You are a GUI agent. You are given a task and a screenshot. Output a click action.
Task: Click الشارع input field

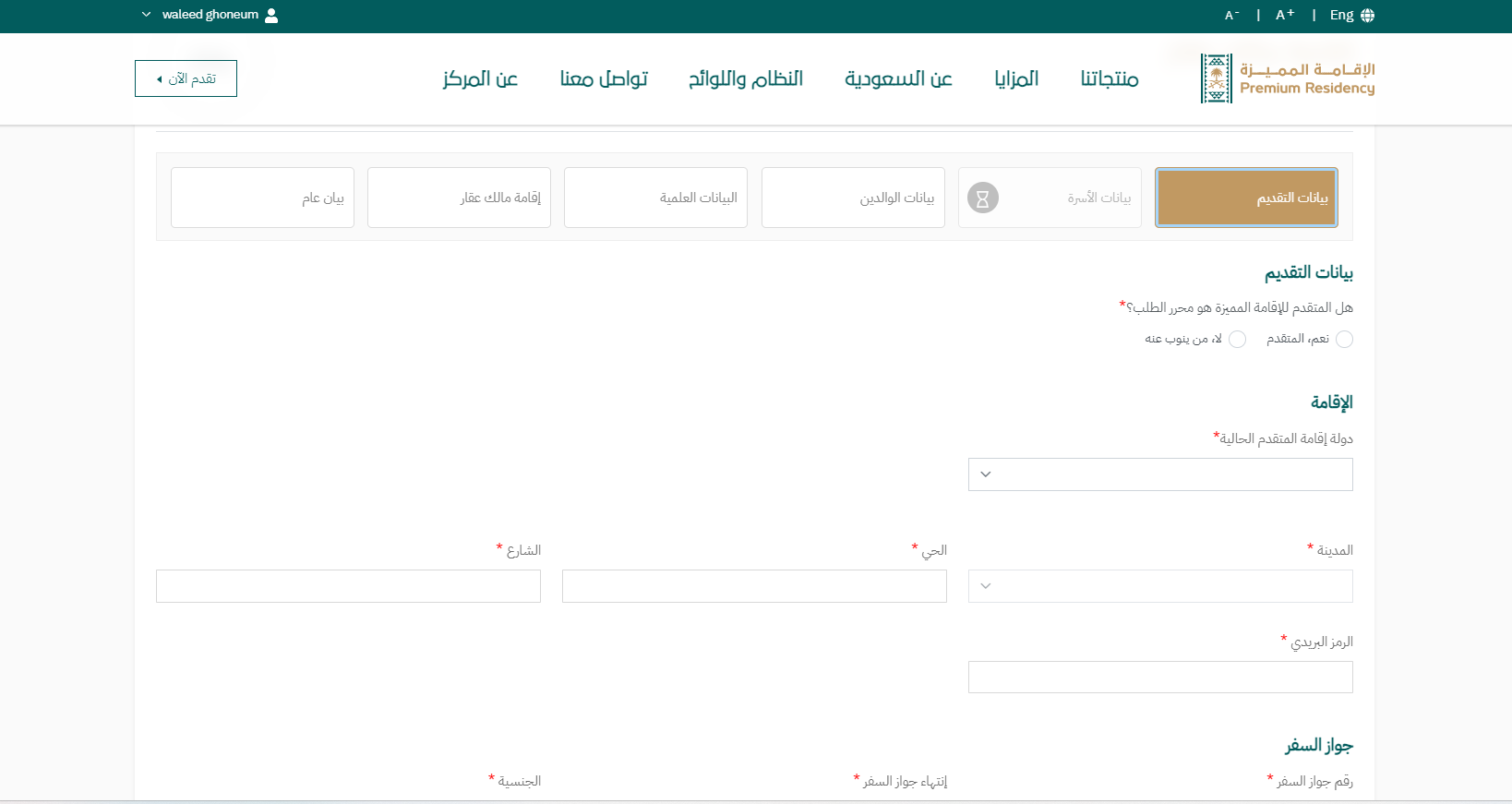348,586
